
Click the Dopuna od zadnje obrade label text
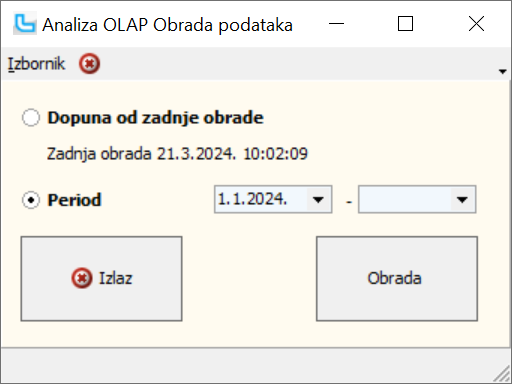(x=156, y=118)
